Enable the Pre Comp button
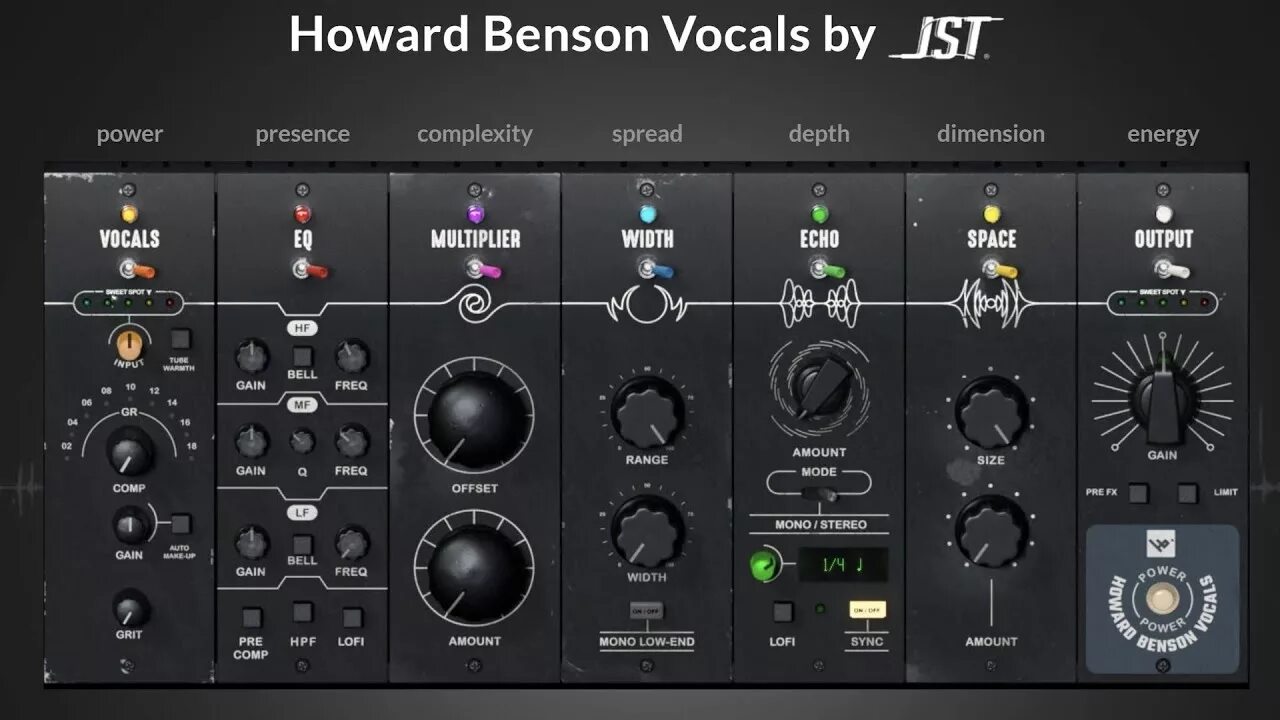This screenshot has height=720, width=1280. (x=252, y=617)
